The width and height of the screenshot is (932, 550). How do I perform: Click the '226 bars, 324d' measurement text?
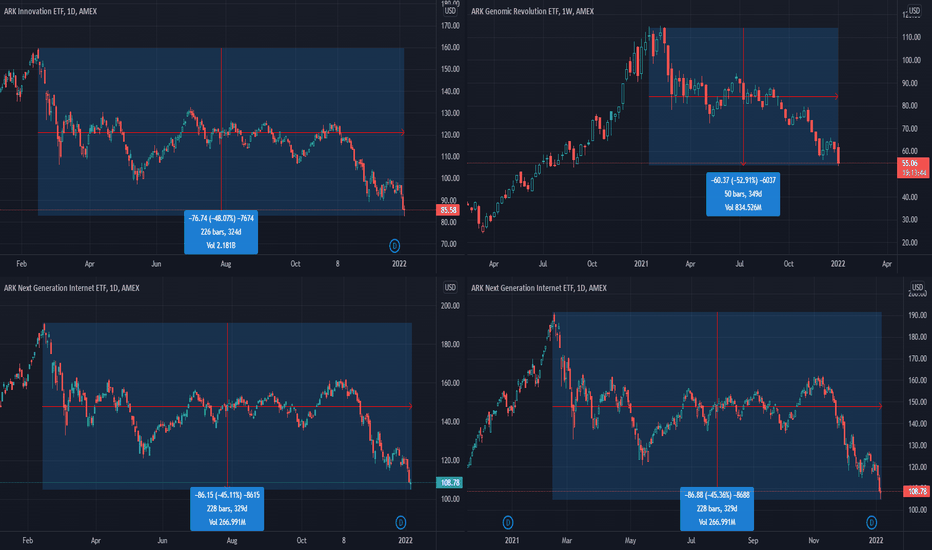click(221, 232)
